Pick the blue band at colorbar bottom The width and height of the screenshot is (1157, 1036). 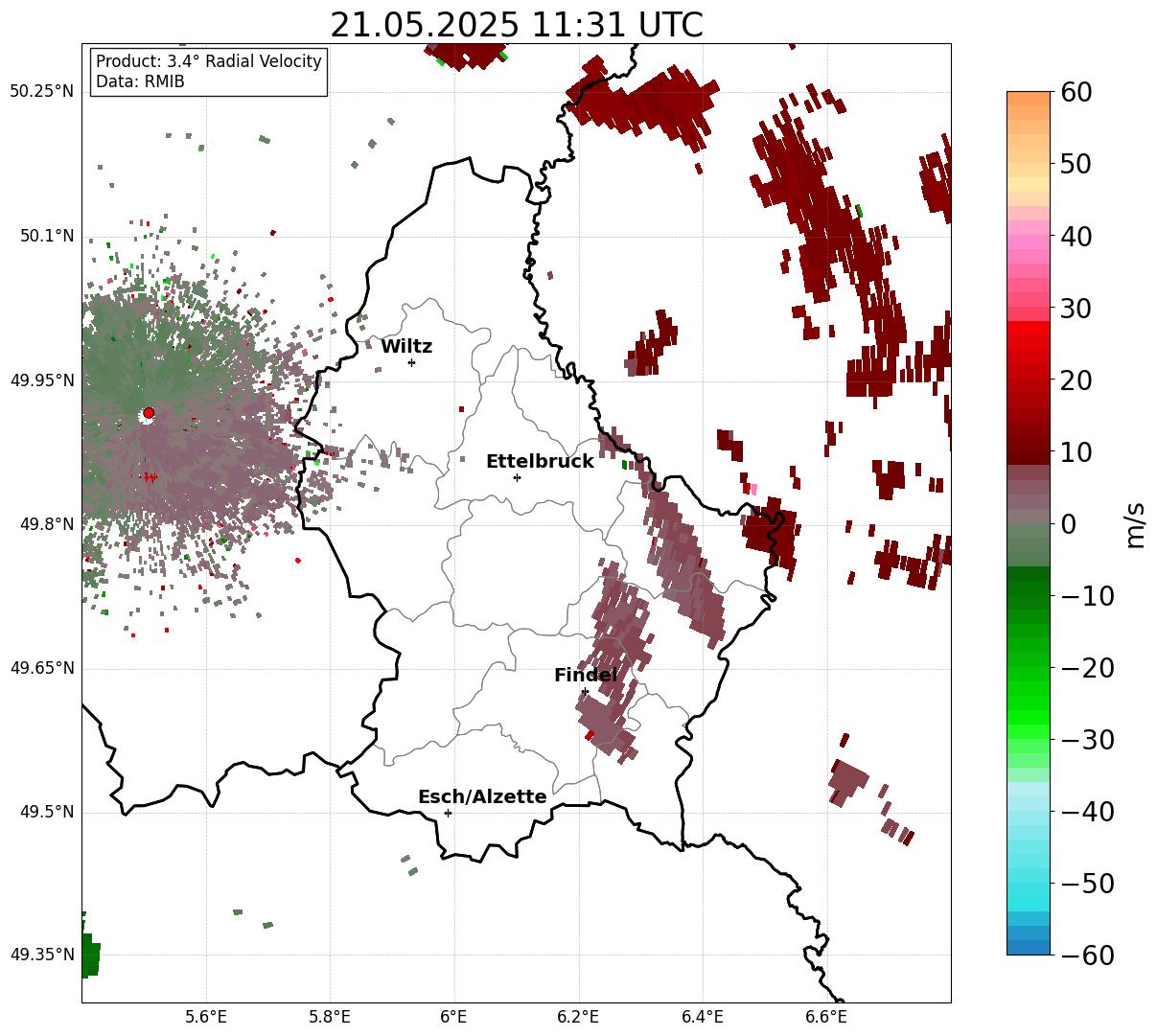[1029, 947]
